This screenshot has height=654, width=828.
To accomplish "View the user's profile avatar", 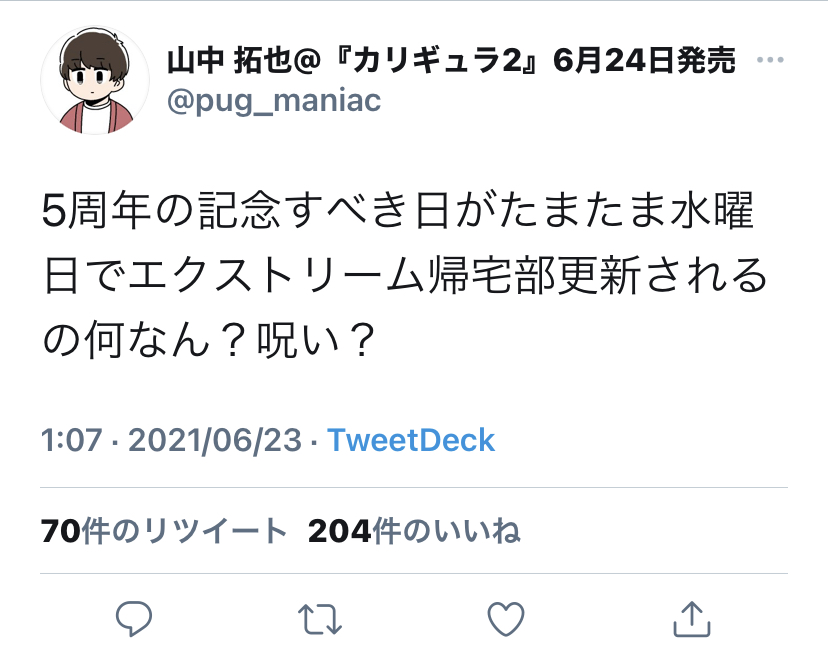I will (95, 80).
